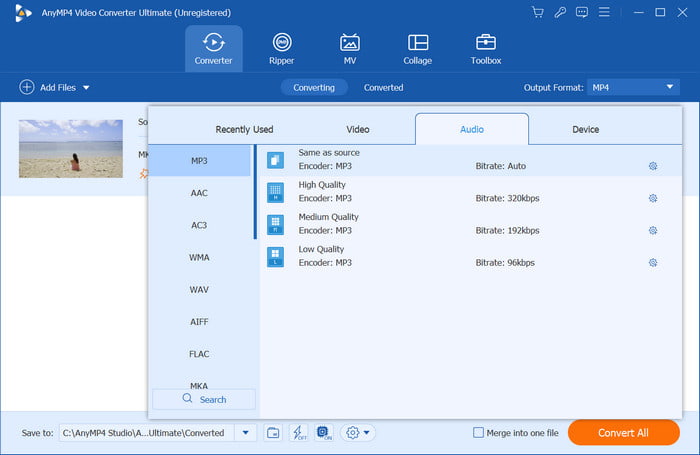Open the feedback chat bubble icon
The width and height of the screenshot is (700, 455).
(582, 12)
